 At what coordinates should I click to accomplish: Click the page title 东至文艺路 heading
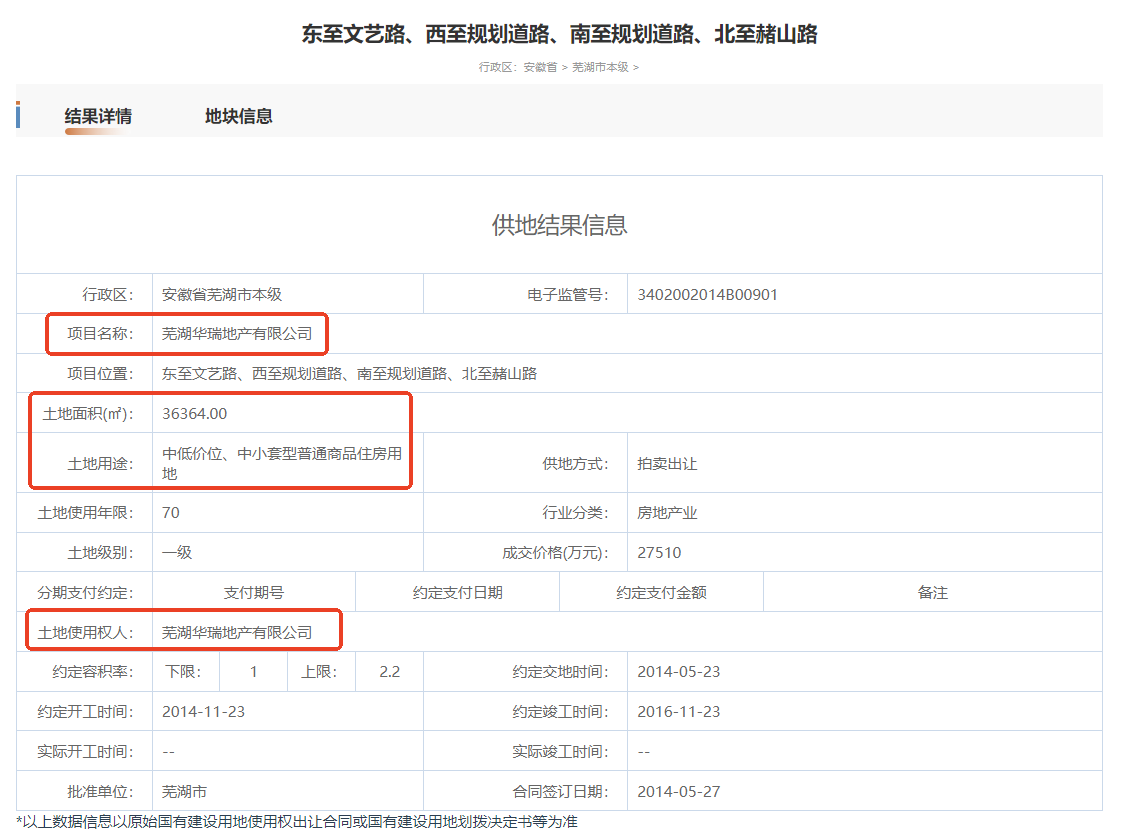tap(560, 34)
